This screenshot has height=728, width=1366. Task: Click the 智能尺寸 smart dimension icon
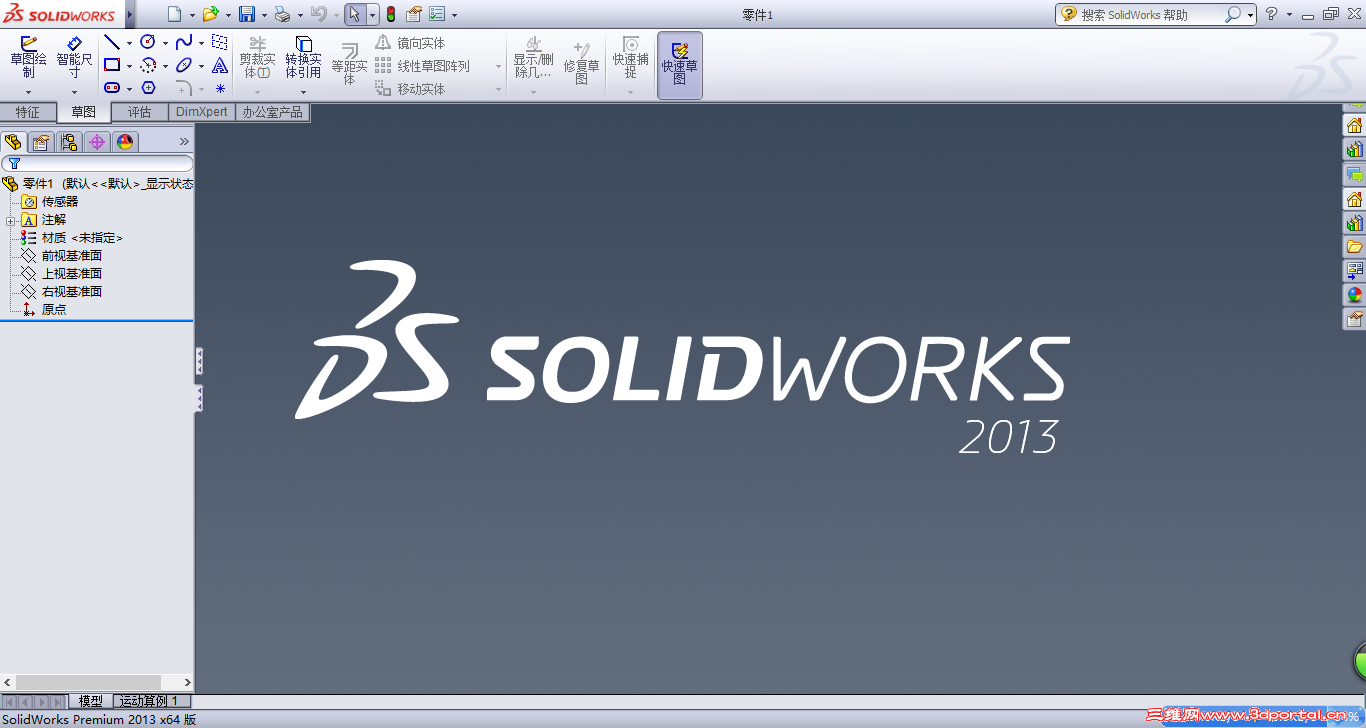[x=74, y=57]
